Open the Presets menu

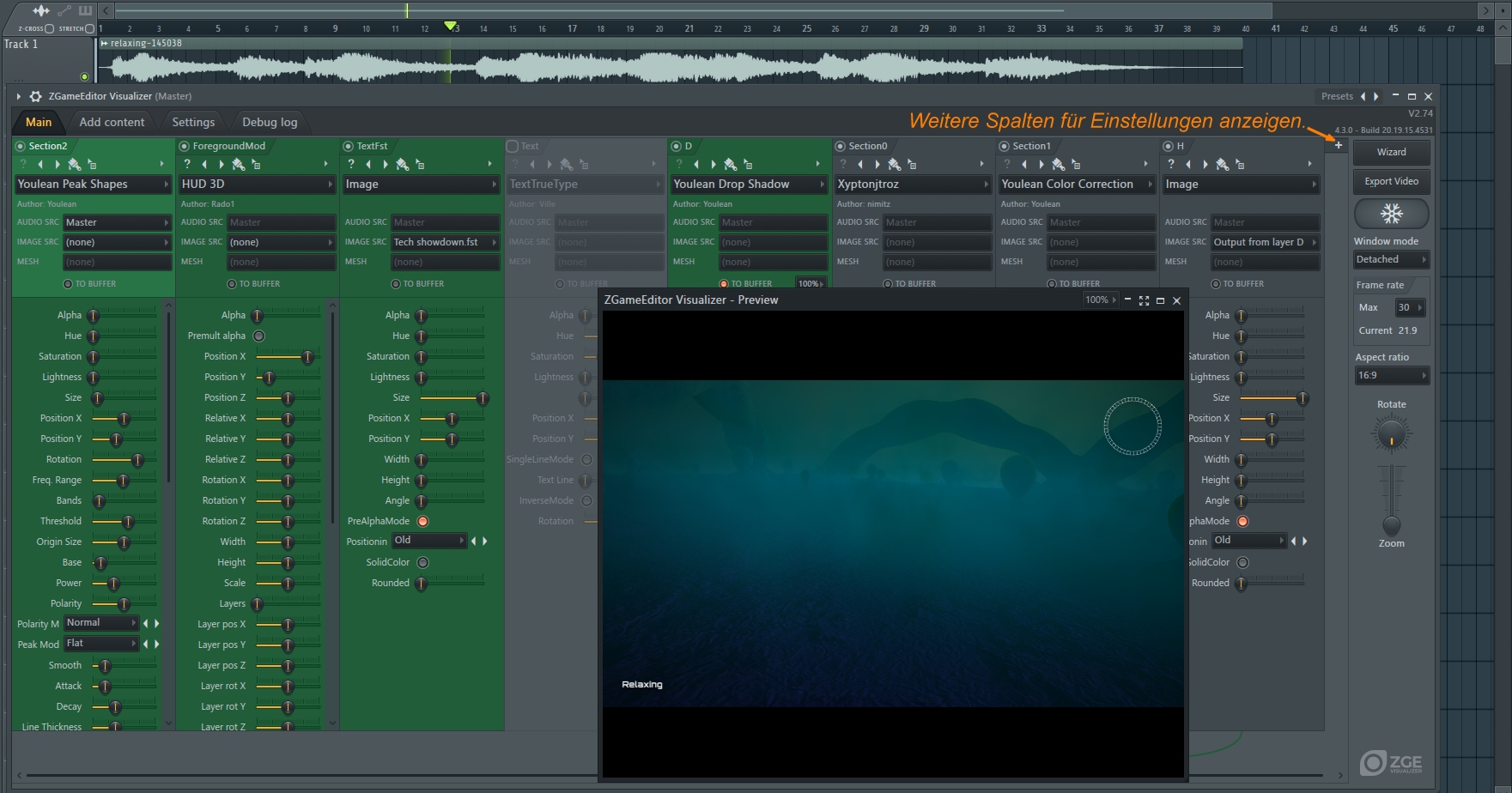coord(1337,96)
